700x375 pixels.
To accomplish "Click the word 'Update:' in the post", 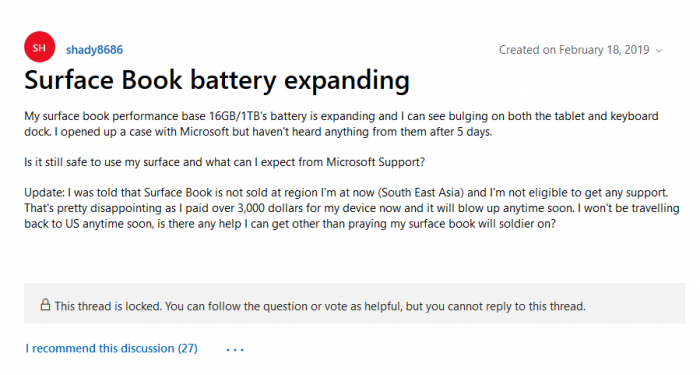I will (45, 192).
